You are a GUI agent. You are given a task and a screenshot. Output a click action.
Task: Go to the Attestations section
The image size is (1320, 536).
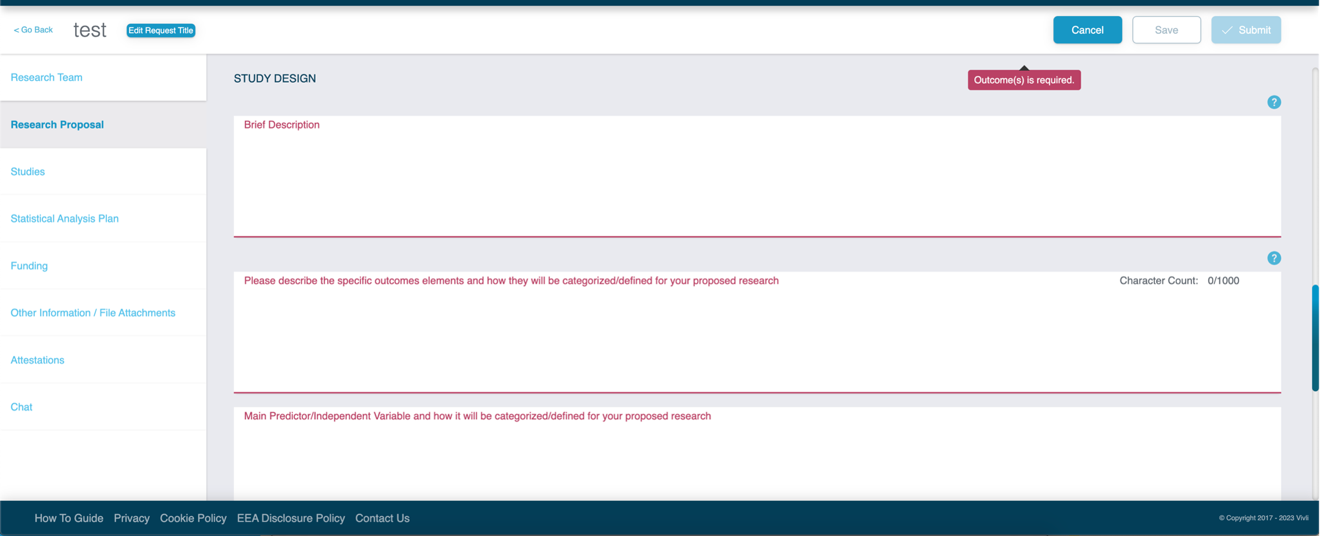coord(103,360)
